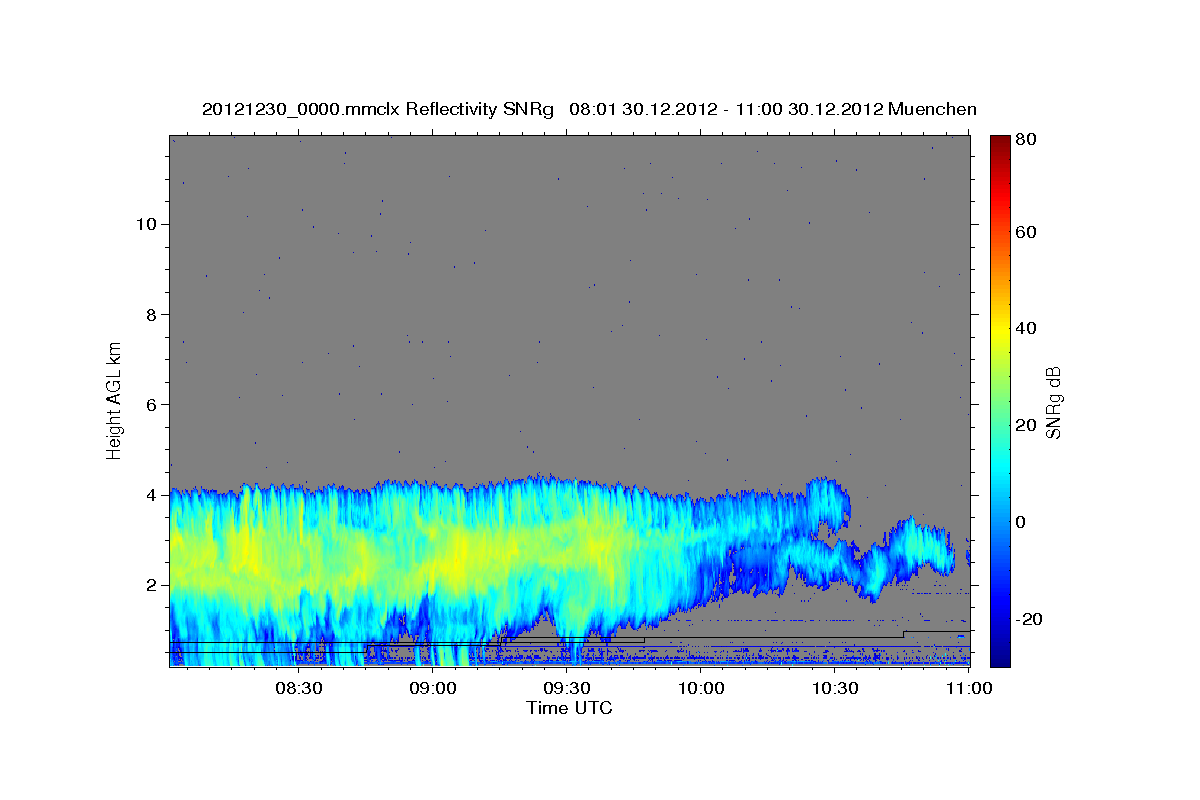The width and height of the screenshot is (1200, 800).
Task: Click the 'SNRg dB' colorbar label
Action: click(1052, 402)
